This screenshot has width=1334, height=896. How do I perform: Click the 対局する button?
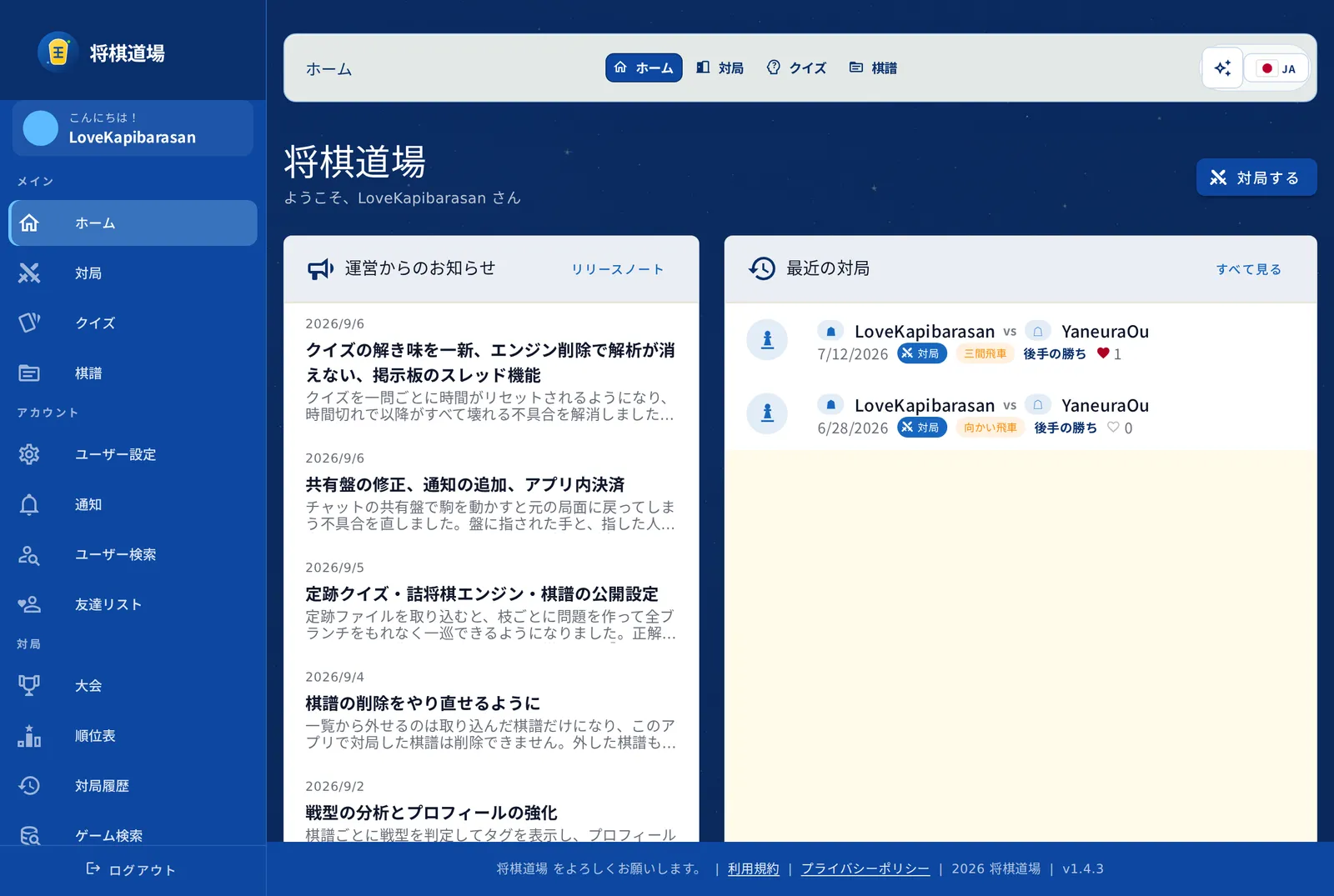point(1256,178)
